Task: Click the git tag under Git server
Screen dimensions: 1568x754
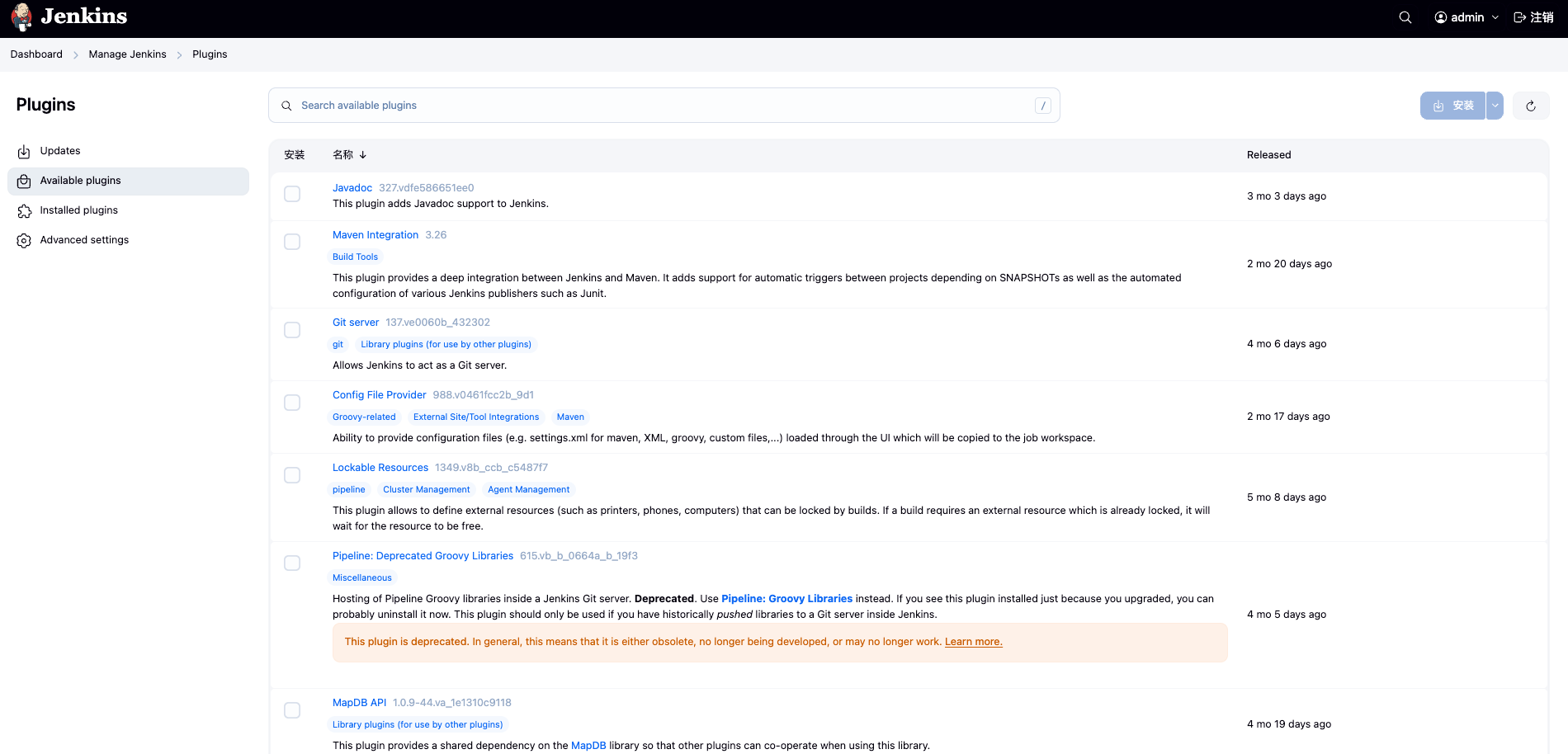Action: click(338, 345)
